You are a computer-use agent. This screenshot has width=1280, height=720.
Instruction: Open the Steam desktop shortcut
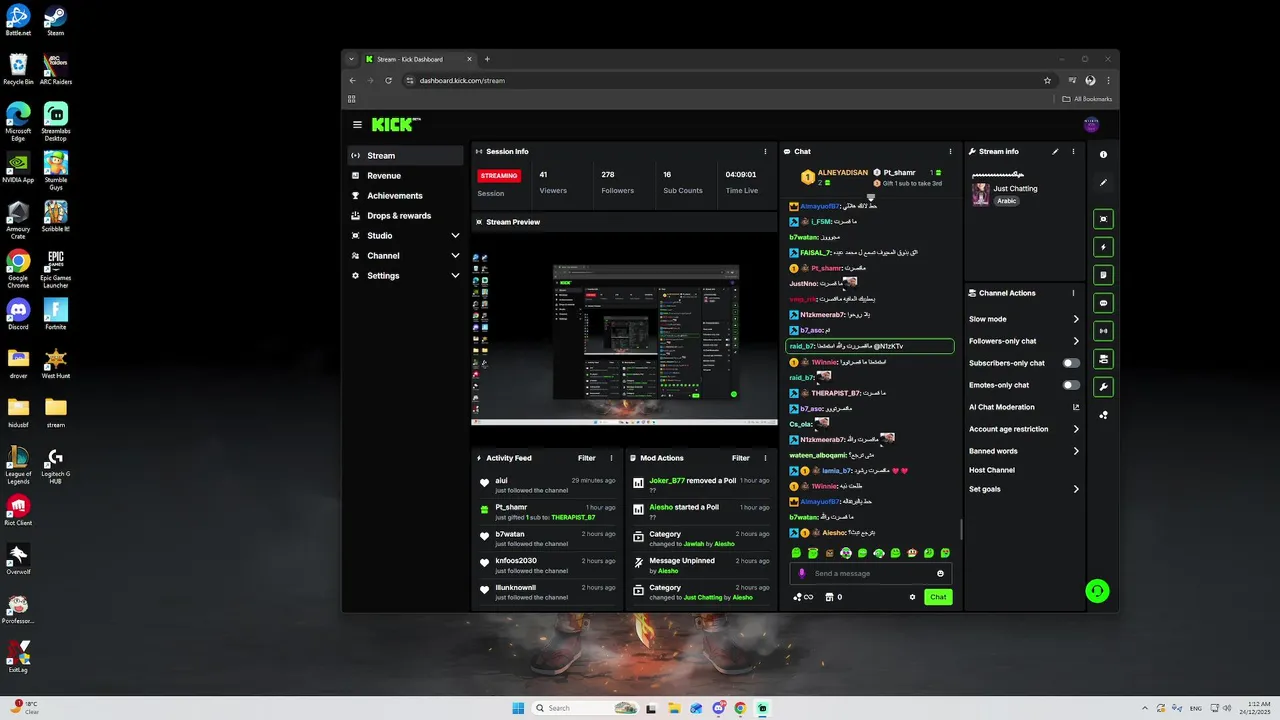tap(56, 20)
